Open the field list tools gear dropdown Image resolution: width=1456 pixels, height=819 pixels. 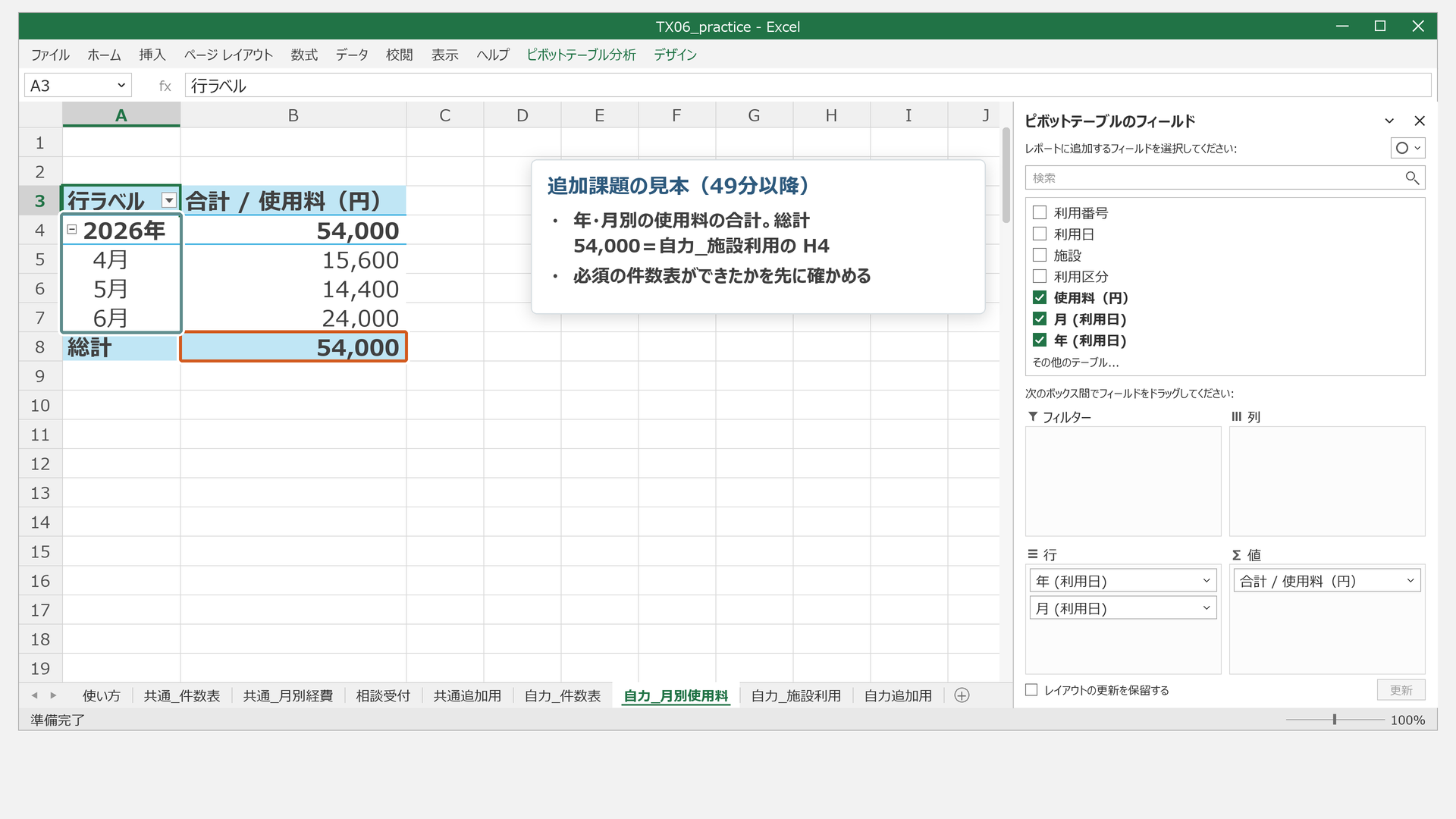point(1407,149)
